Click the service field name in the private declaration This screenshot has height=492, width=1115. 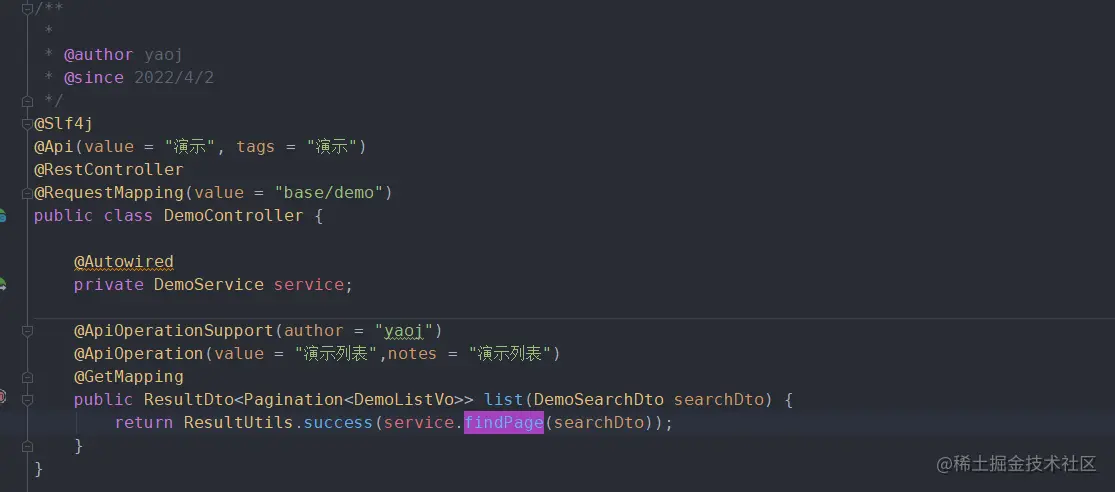click(309, 284)
